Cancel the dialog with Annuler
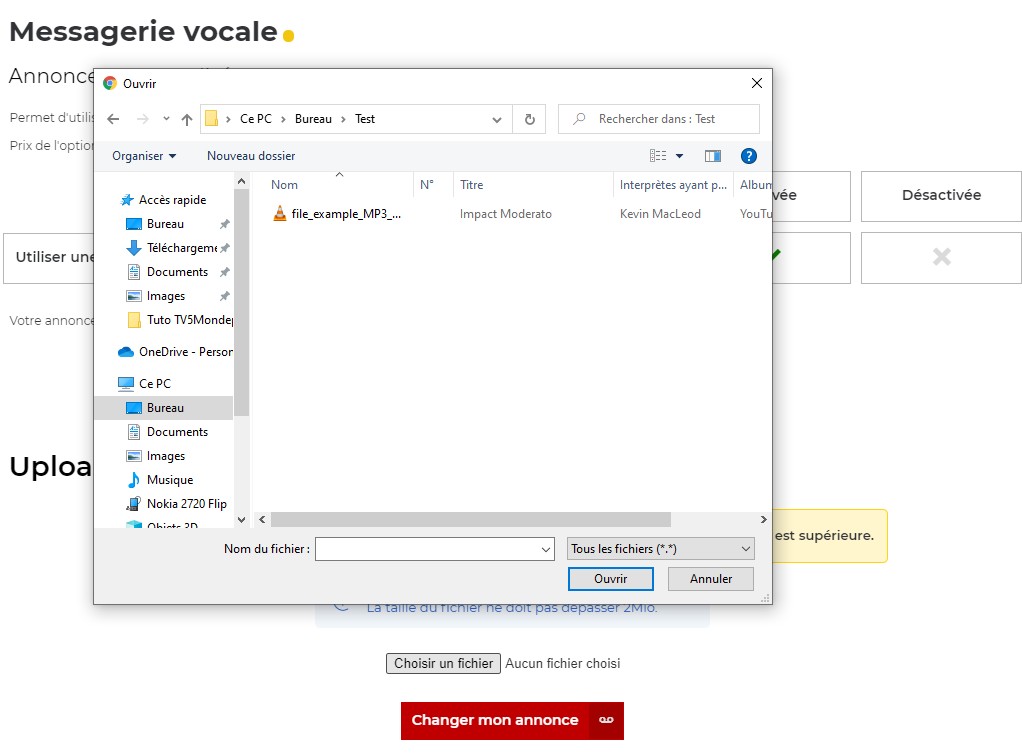1022x754 pixels. 711,579
